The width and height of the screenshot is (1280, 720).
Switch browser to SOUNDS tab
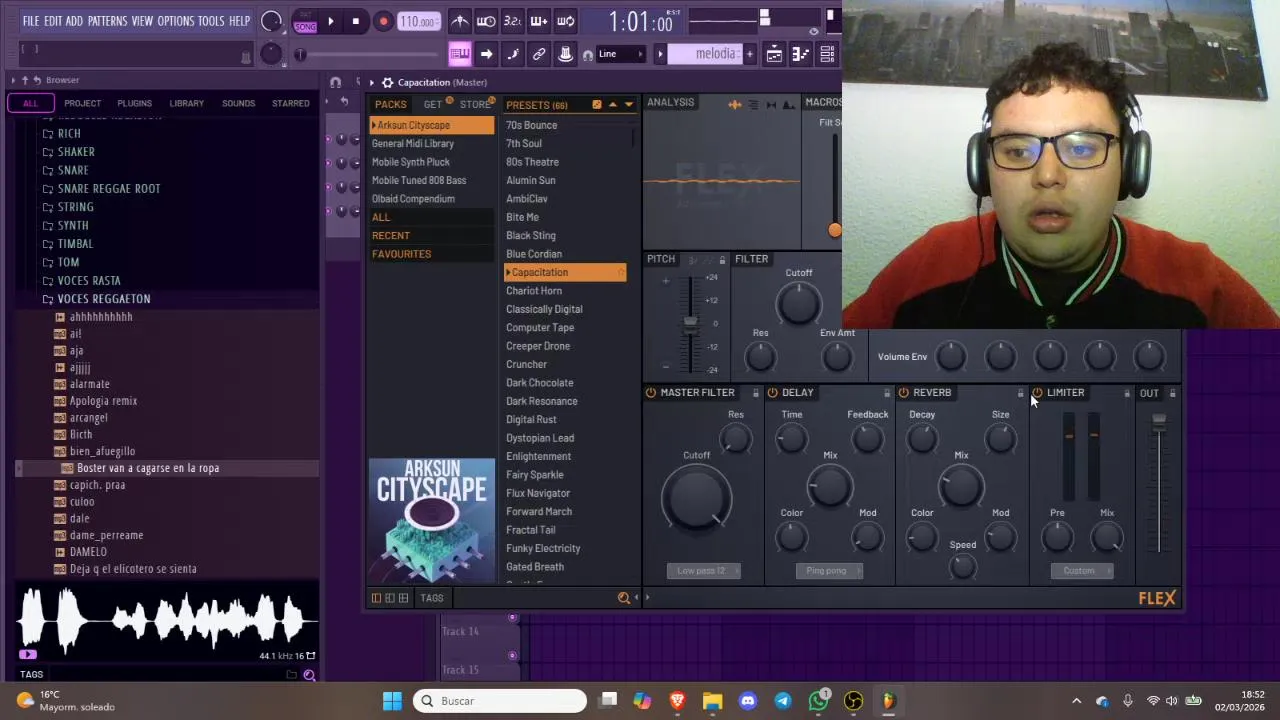tap(238, 103)
